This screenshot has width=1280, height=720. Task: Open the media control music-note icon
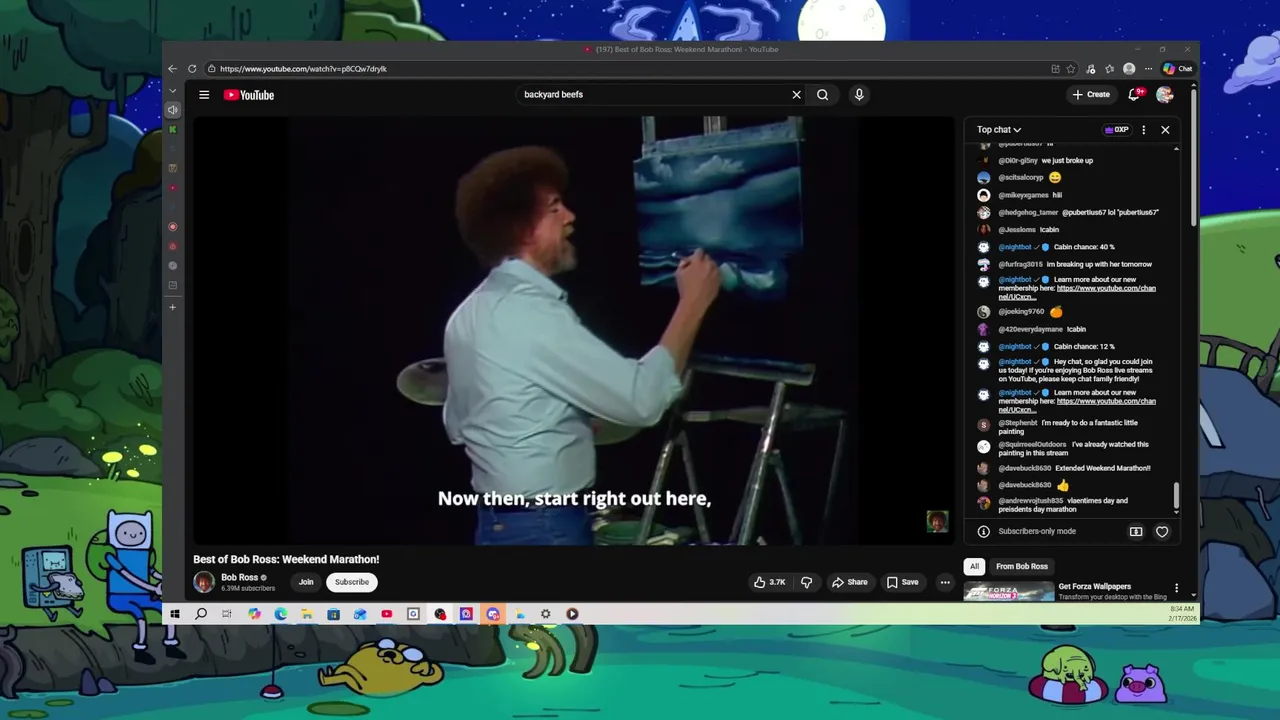pos(1090,69)
